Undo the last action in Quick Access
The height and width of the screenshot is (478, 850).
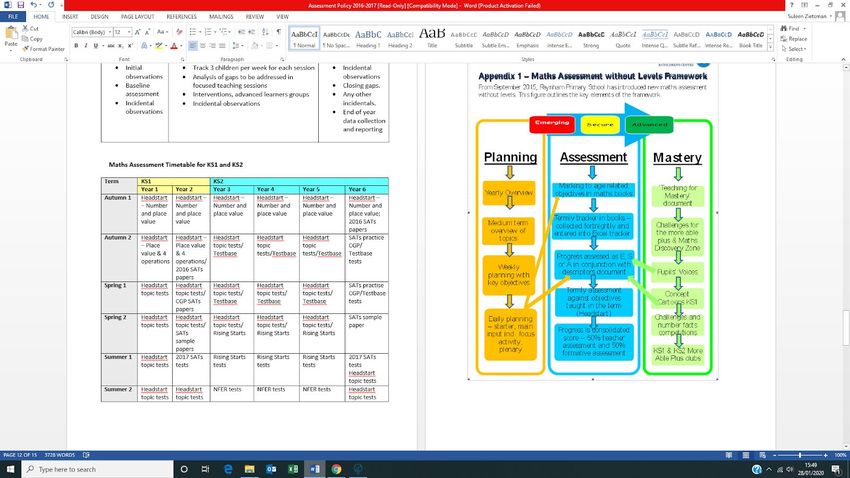[34, 5]
